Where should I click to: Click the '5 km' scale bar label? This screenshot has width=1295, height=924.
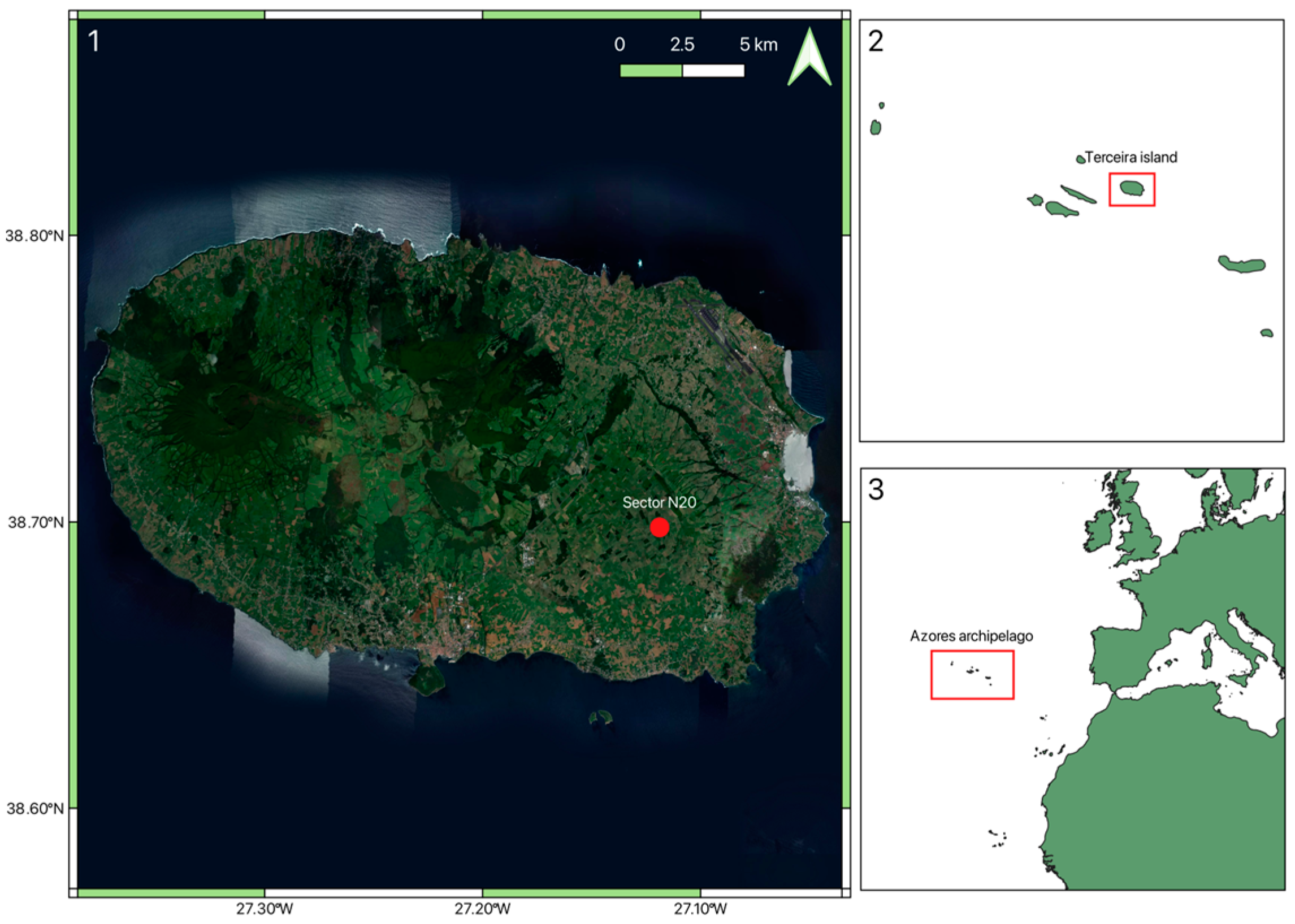[759, 45]
